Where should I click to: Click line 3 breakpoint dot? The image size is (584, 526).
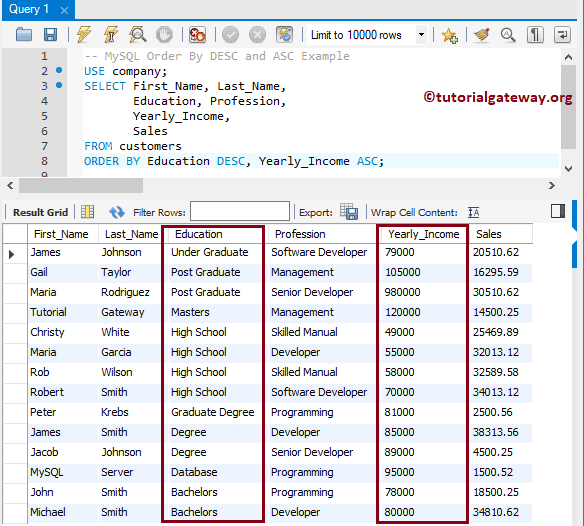tap(59, 85)
